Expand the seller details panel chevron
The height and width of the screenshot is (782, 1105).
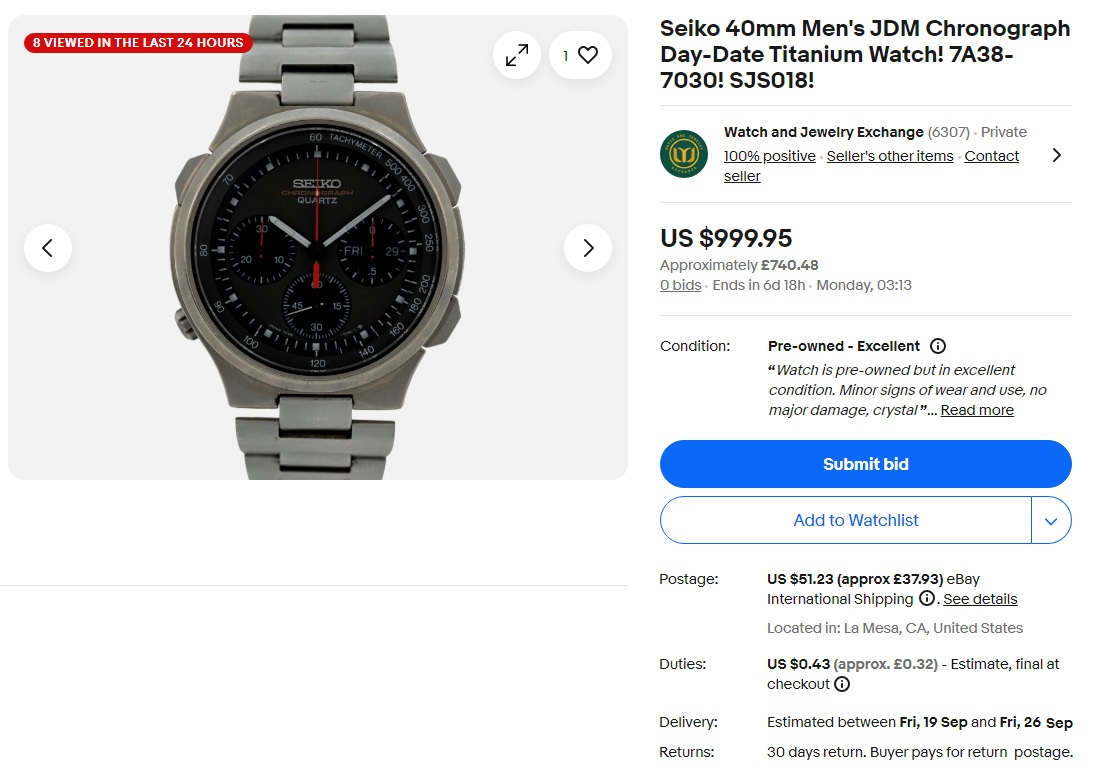point(1057,154)
